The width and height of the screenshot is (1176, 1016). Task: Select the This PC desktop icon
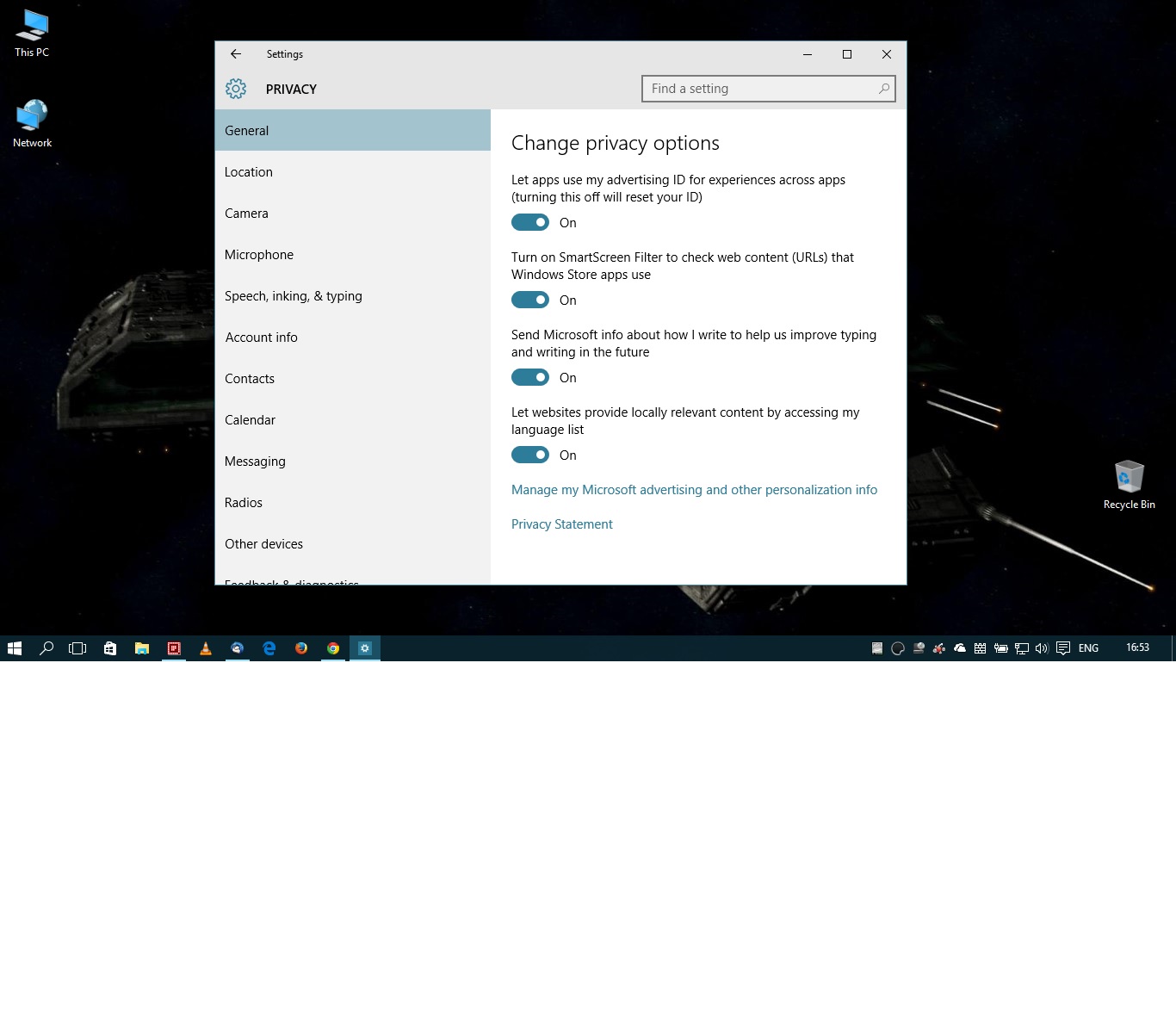32,34
